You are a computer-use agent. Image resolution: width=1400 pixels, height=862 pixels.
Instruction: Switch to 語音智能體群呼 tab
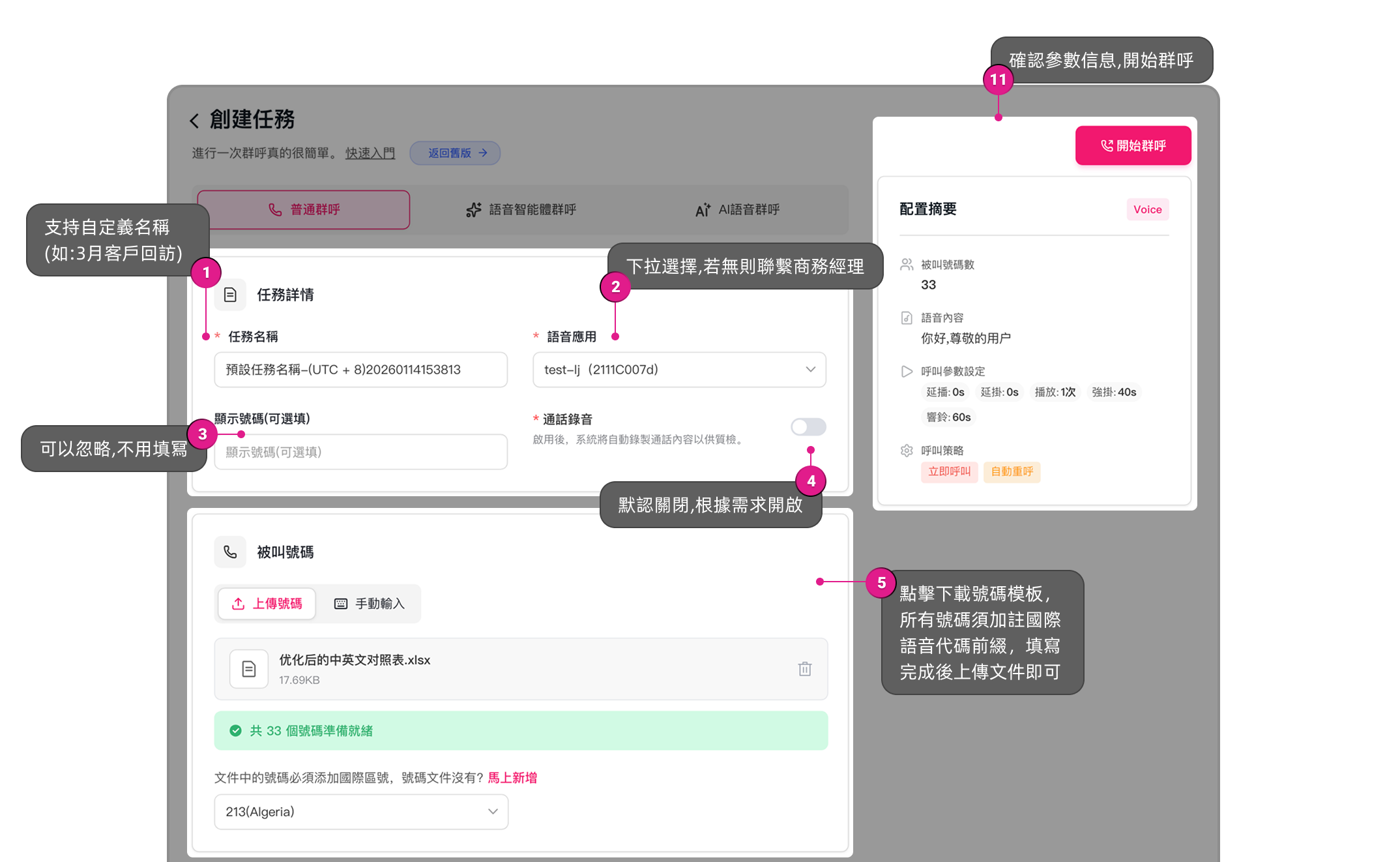tap(521, 210)
